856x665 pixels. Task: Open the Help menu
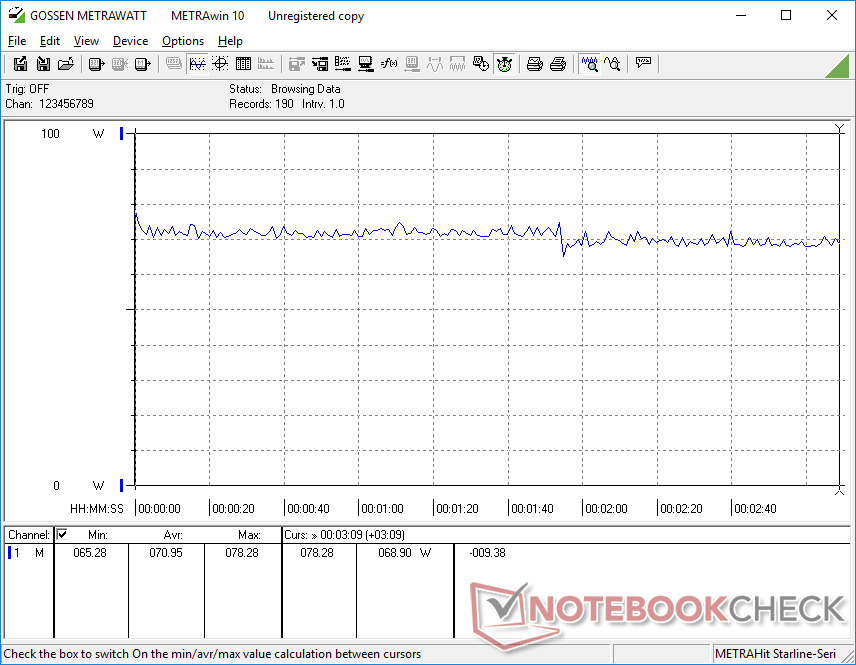pyautogui.click(x=230, y=41)
